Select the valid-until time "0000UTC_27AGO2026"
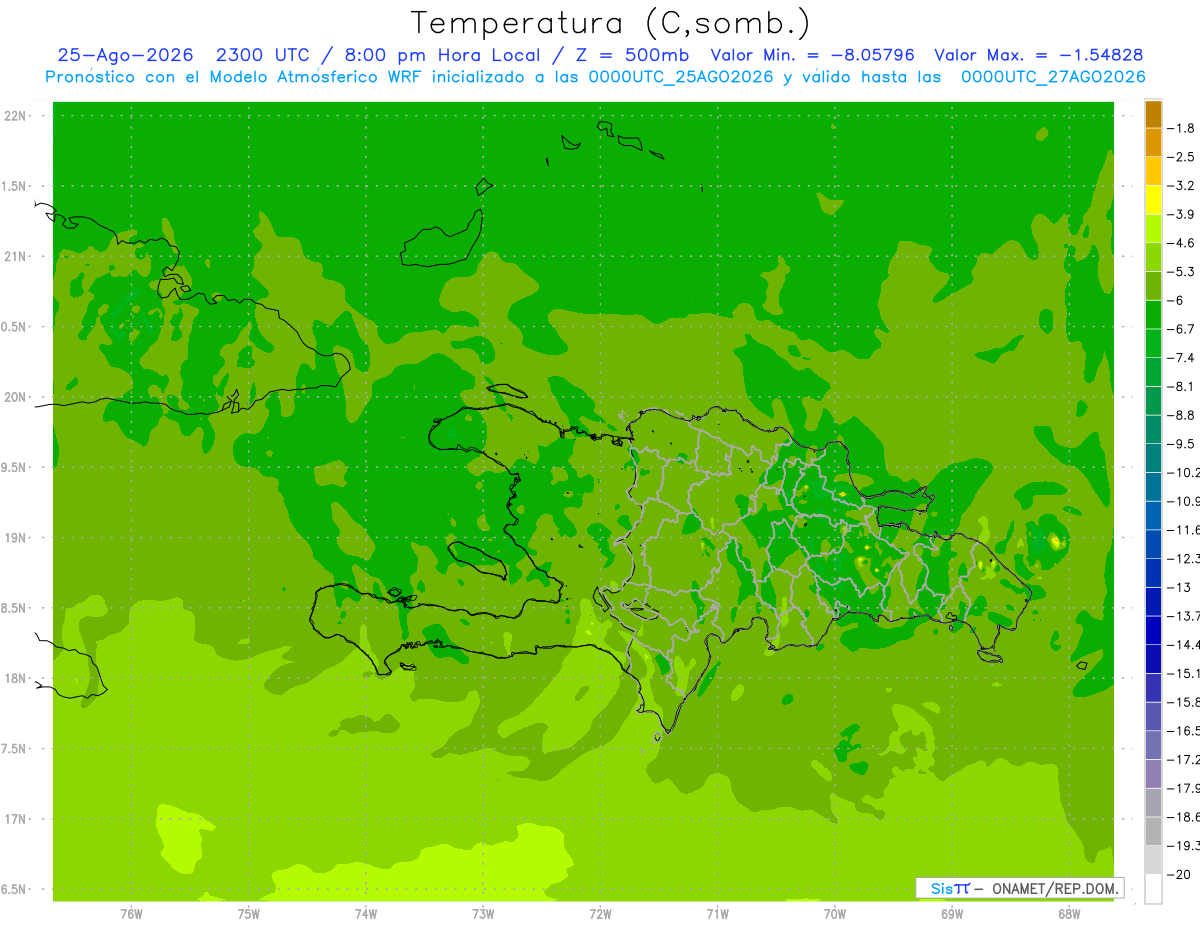 1053,77
